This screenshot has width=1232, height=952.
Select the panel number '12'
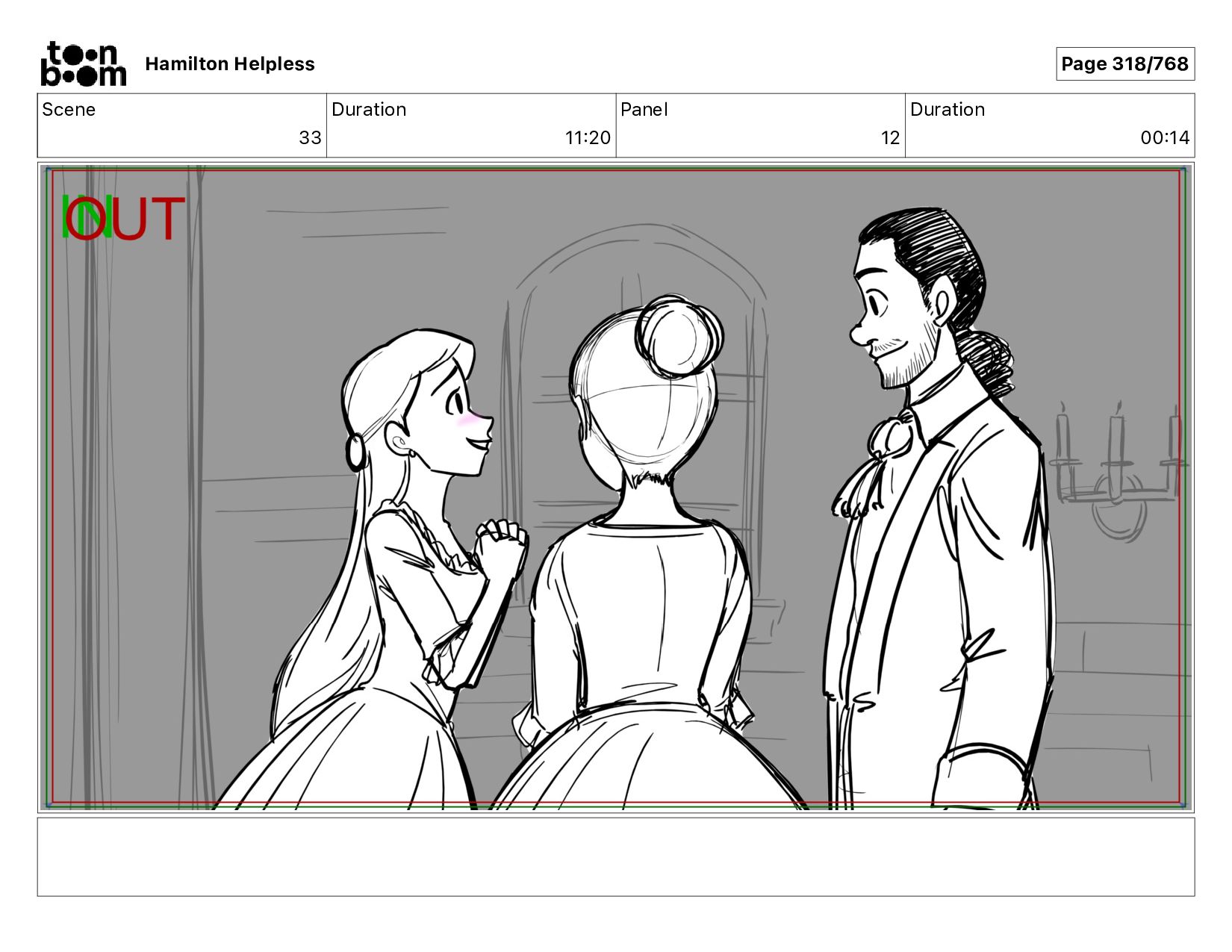pos(890,138)
